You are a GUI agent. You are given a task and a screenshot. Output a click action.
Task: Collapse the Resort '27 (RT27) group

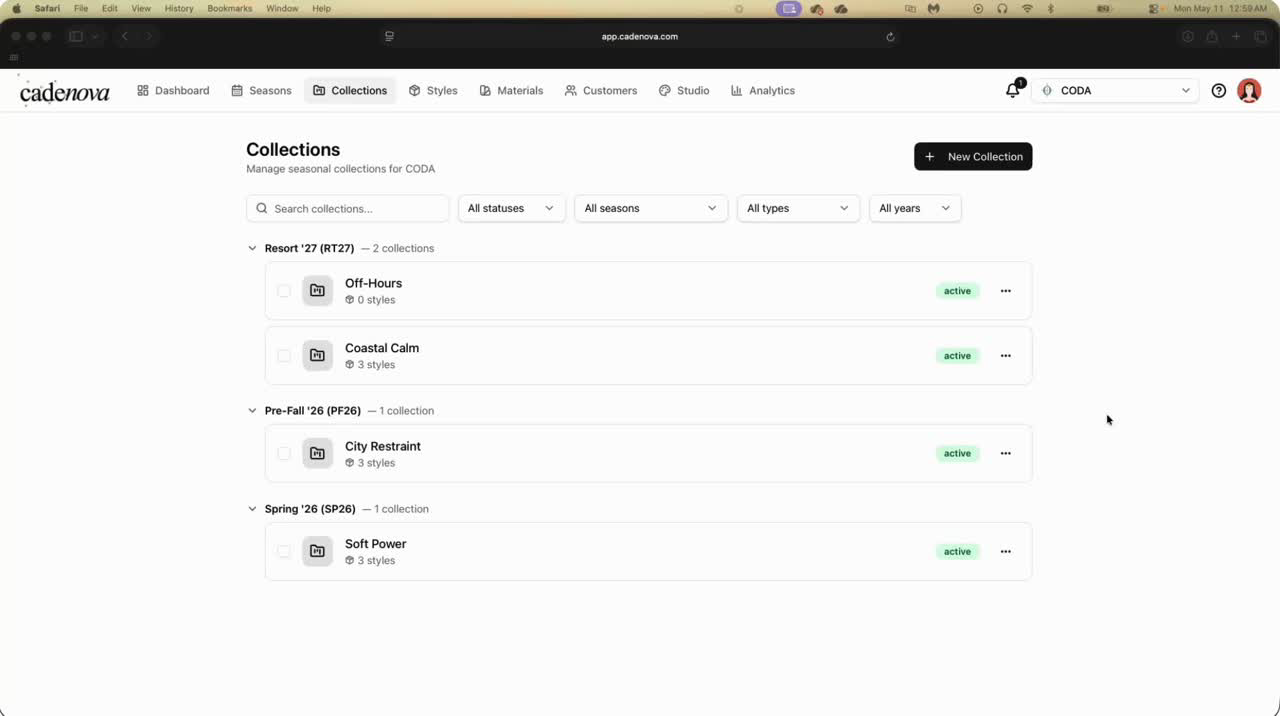click(252, 248)
